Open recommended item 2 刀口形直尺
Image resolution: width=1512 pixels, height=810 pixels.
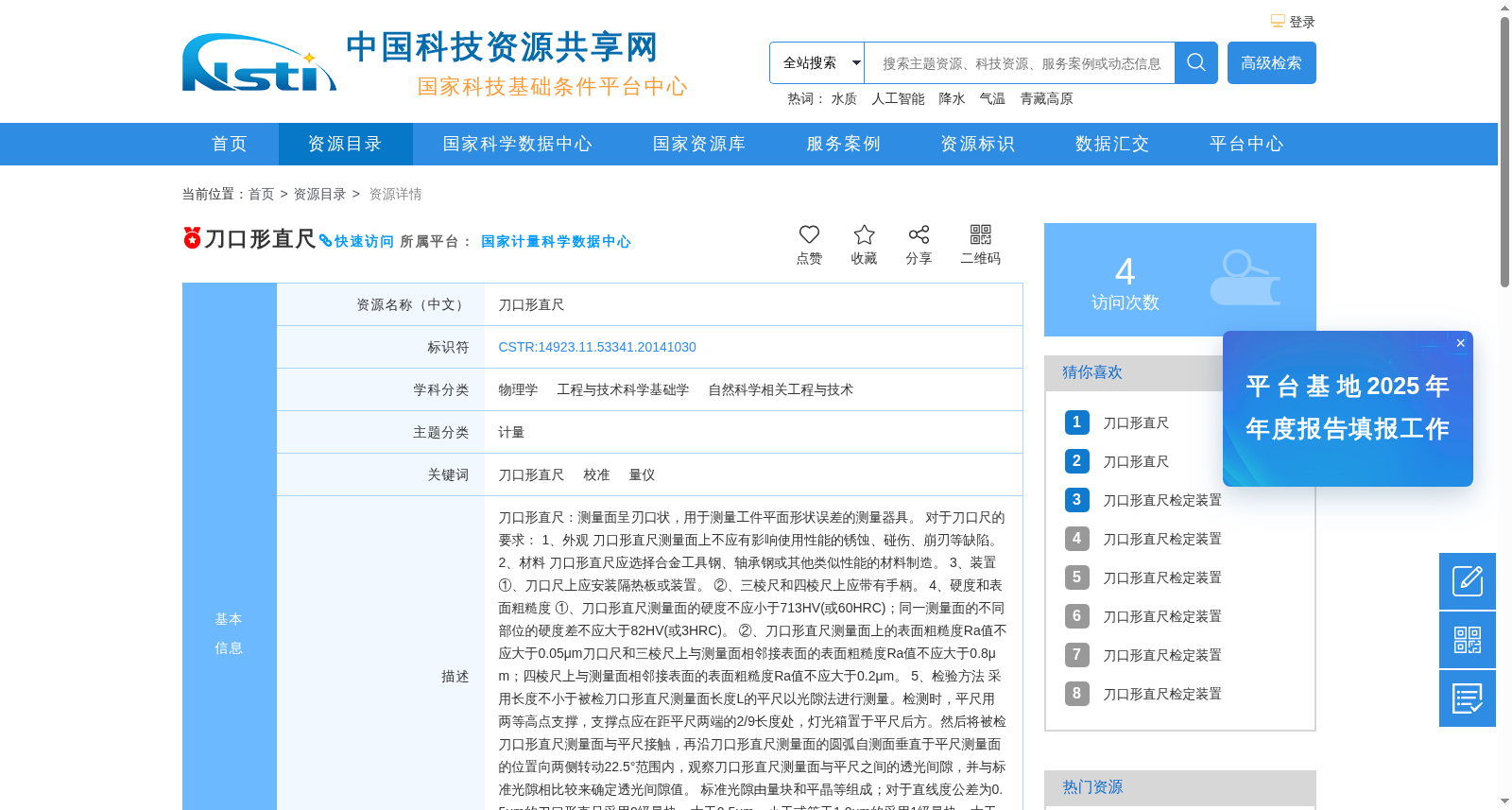(1136, 461)
